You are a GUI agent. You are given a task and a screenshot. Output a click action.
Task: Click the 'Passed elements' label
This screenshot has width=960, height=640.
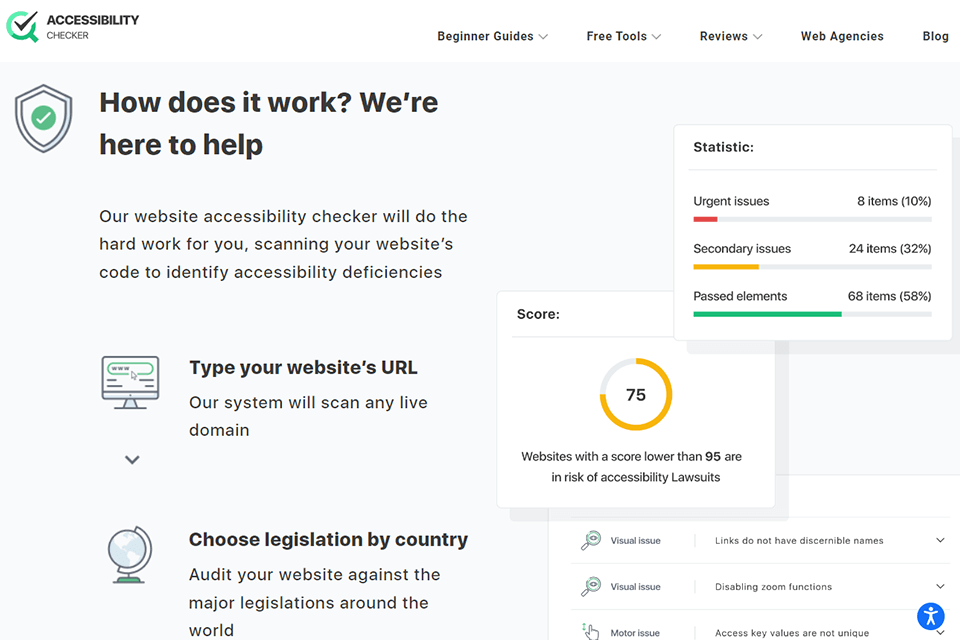[740, 296]
